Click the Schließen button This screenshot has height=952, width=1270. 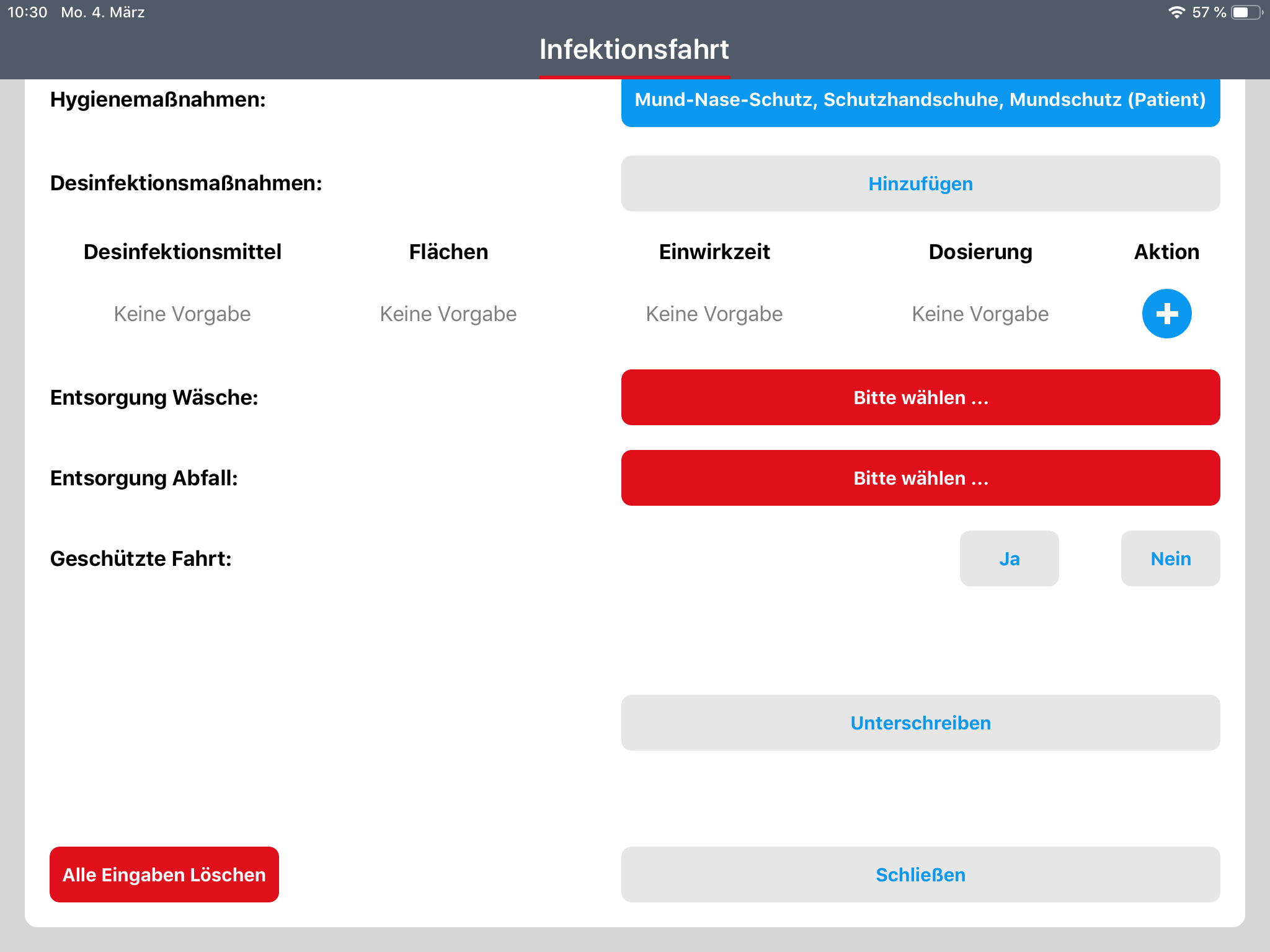(920, 875)
